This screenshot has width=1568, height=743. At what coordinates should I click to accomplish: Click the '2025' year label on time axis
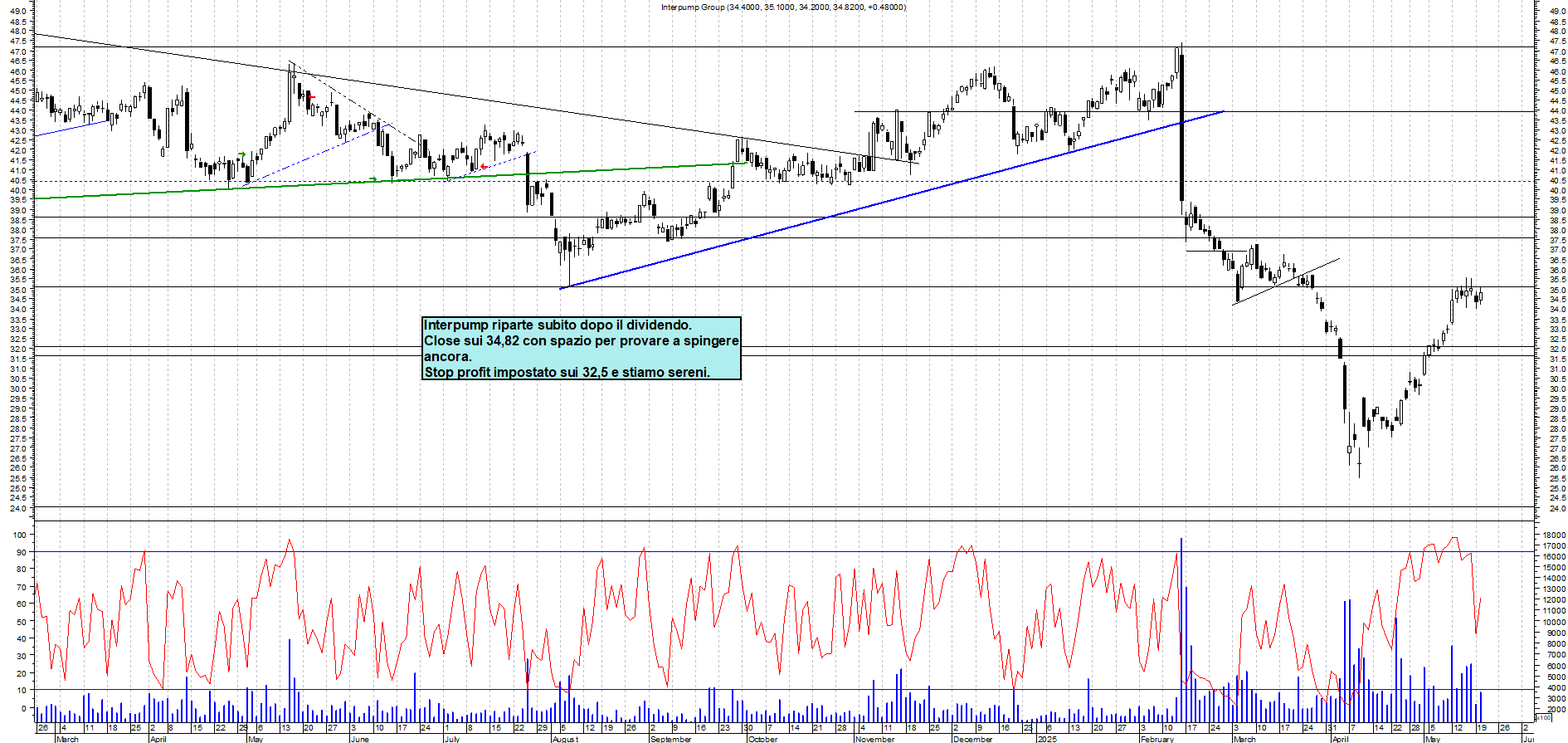pos(1047,739)
